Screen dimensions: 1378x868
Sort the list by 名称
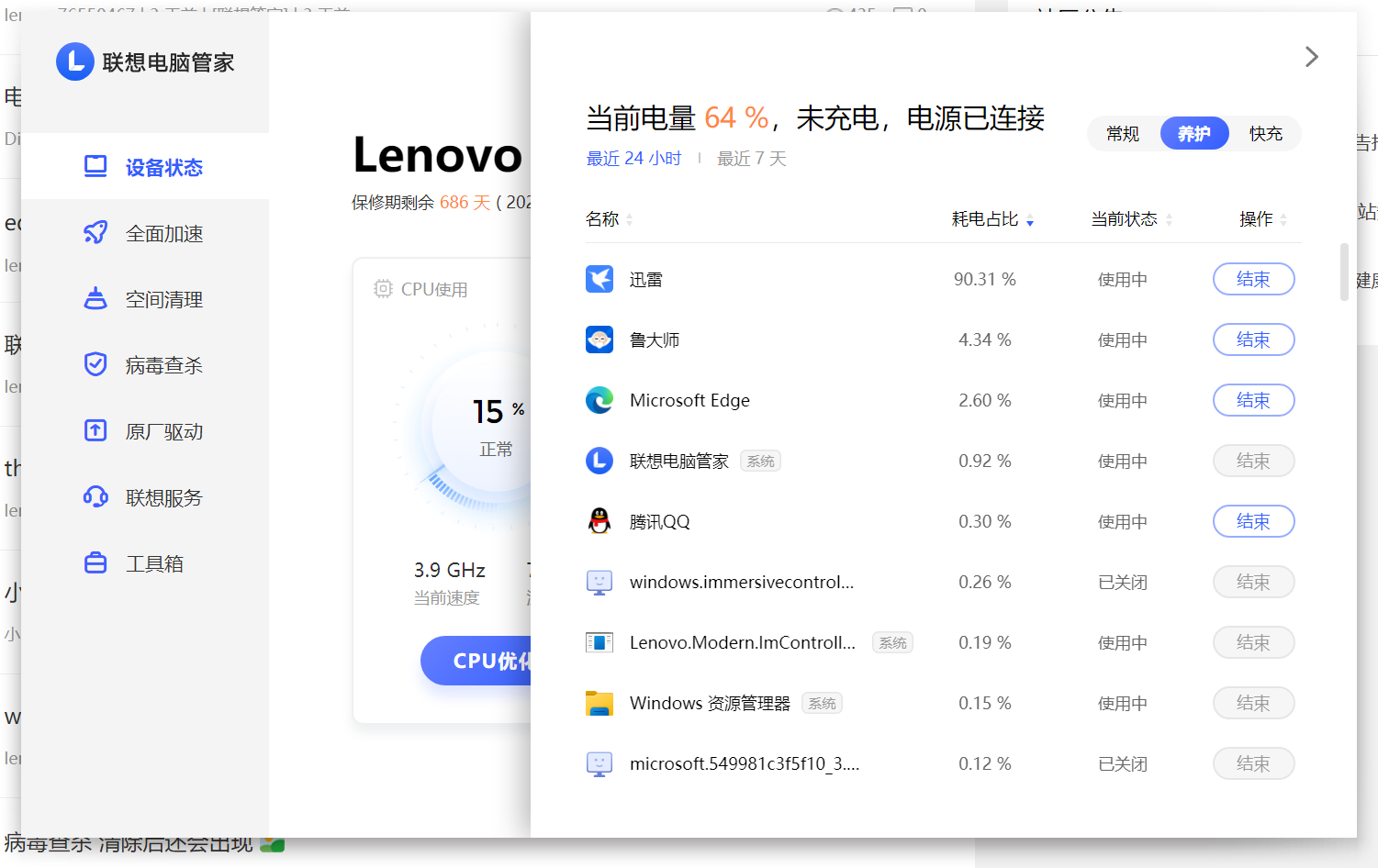[x=610, y=219]
